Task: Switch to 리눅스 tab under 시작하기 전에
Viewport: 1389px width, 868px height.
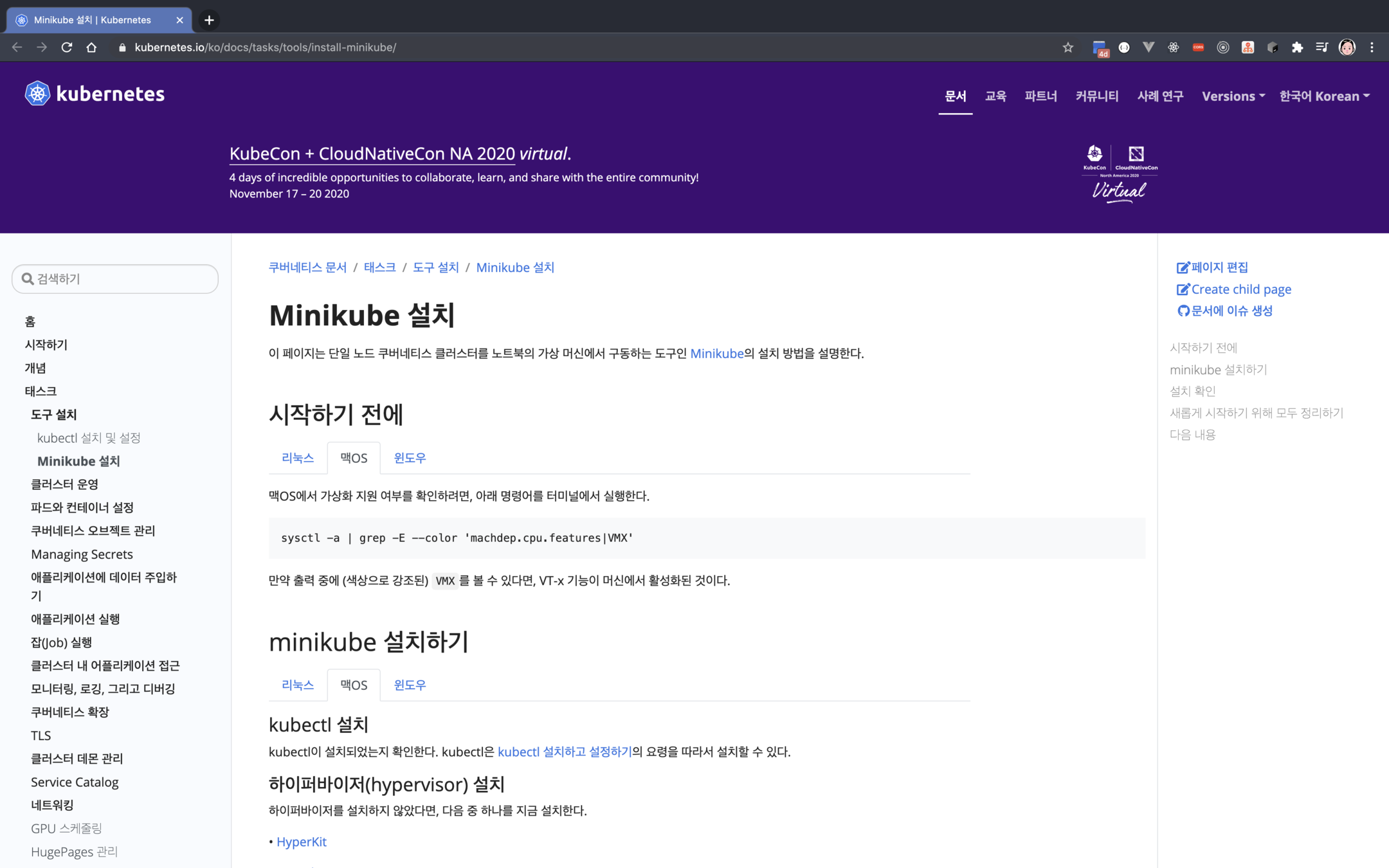Action: tap(298, 458)
